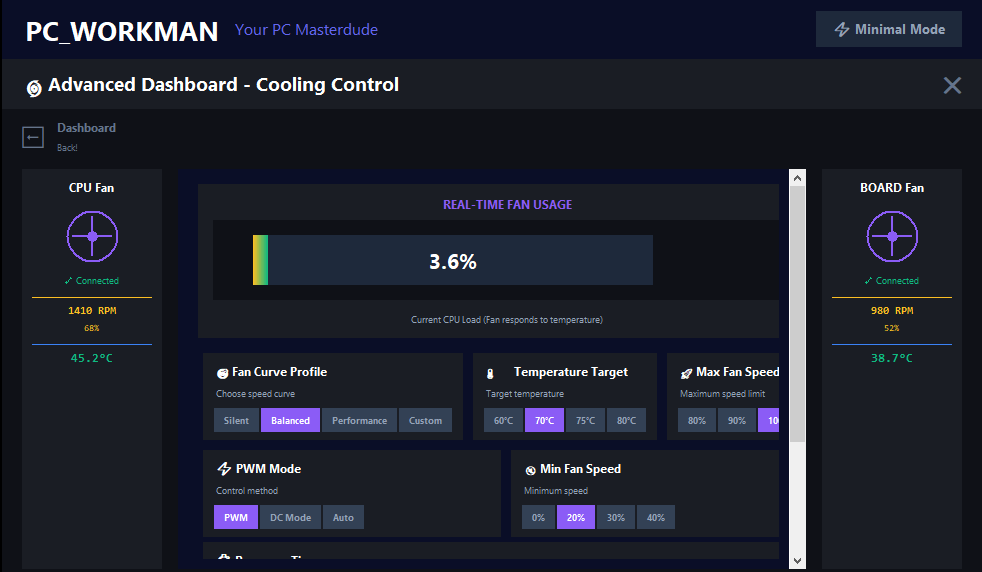Set PWM mode to Auto
Image resolution: width=982 pixels, height=572 pixels.
(343, 517)
